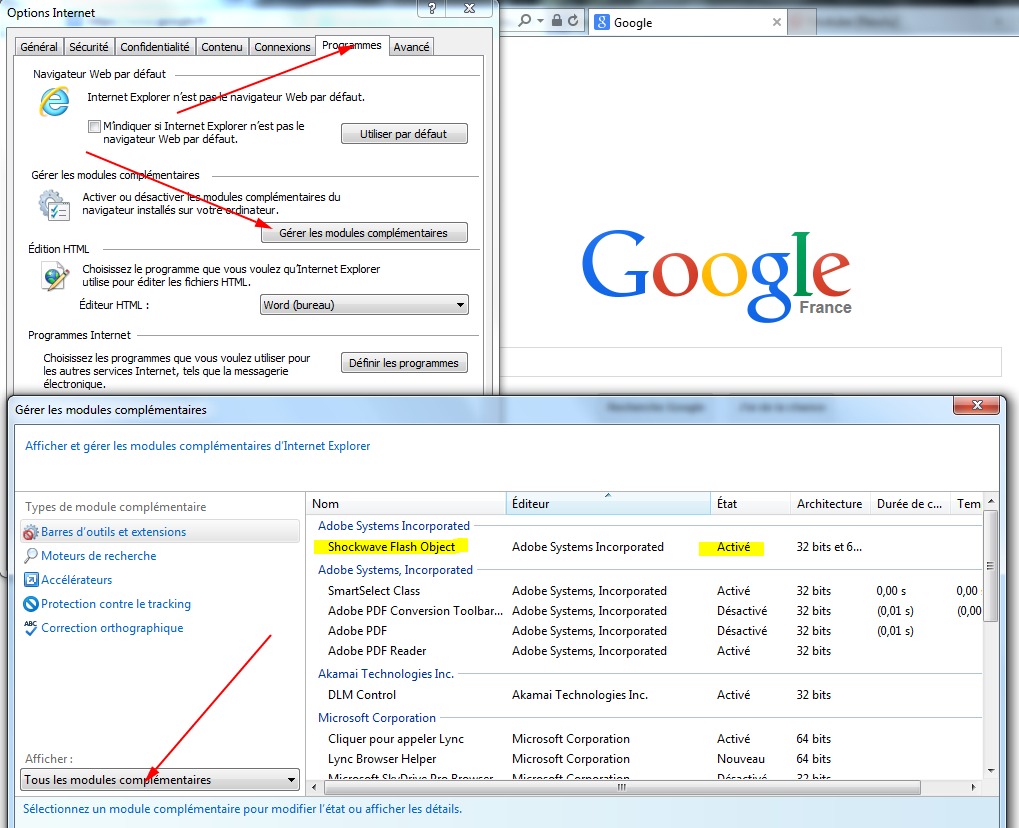The image size is (1019, 828).
Task: Sort add-ons by the État column
Action: pyautogui.click(x=751, y=504)
